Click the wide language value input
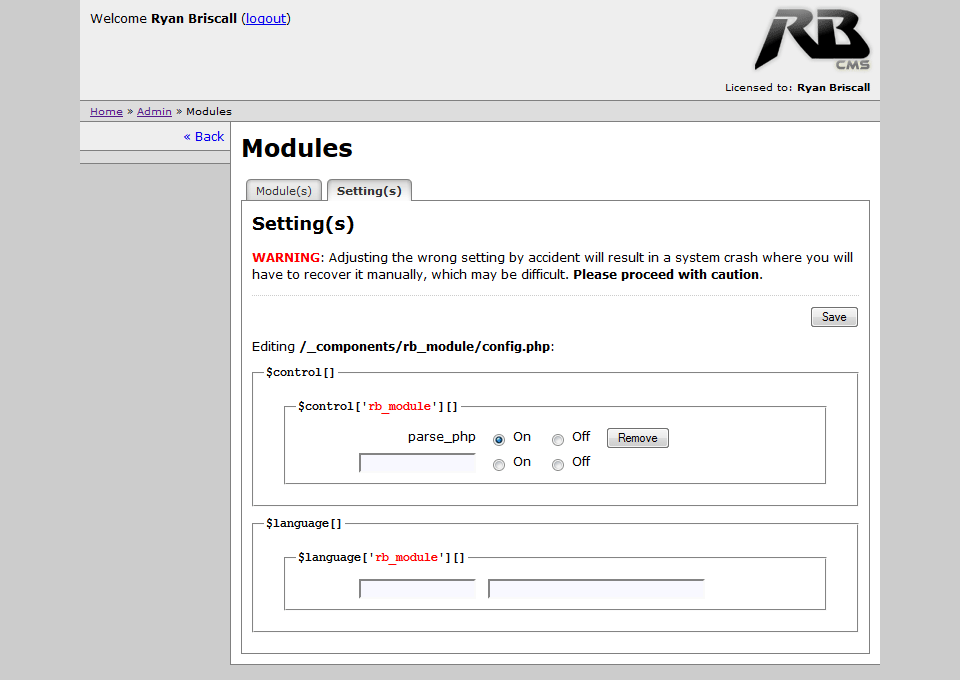The image size is (960, 680). 596,589
